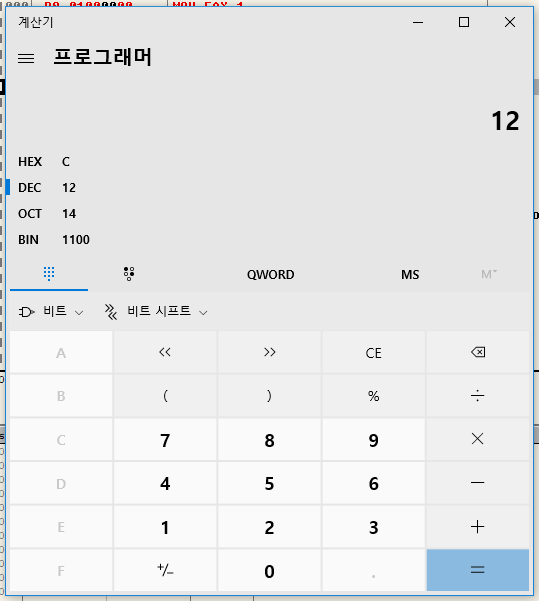Maximize the 계산기 window
Image resolution: width=539 pixels, height=601 pixels.
pos(464,22)
